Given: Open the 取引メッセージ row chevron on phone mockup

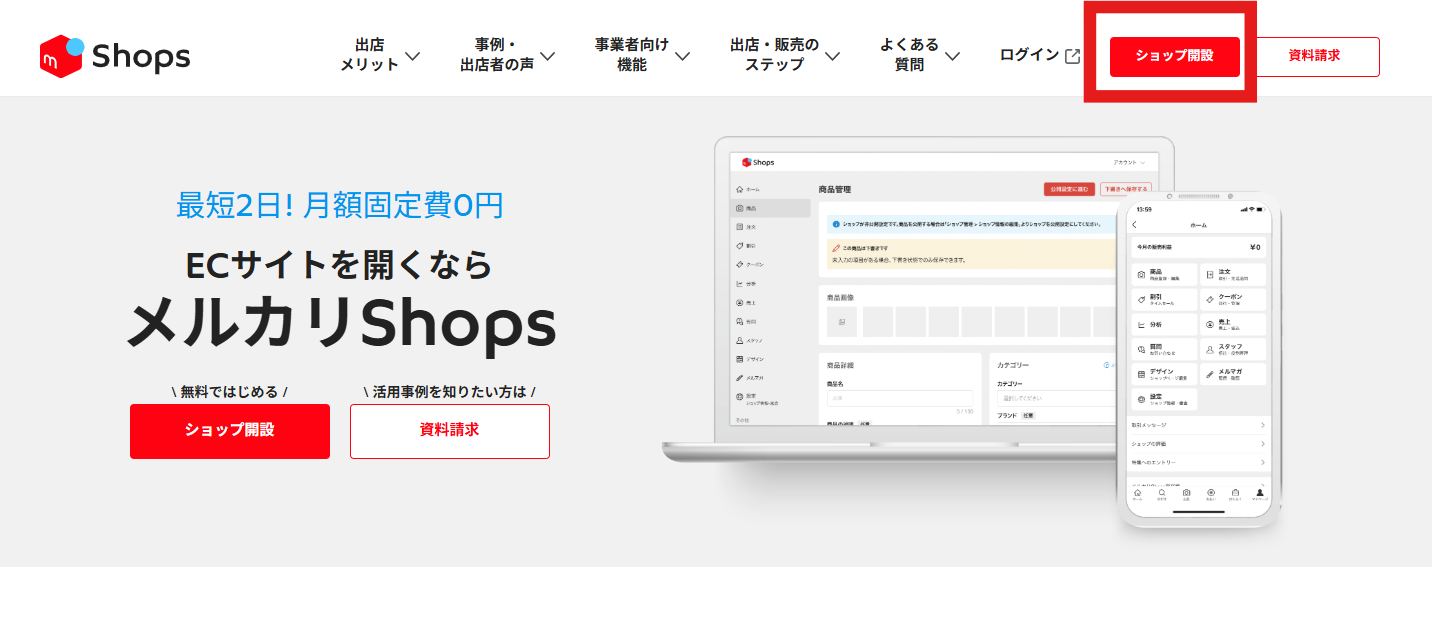Looking at the screenshot, I should [x=1262, y=425].
